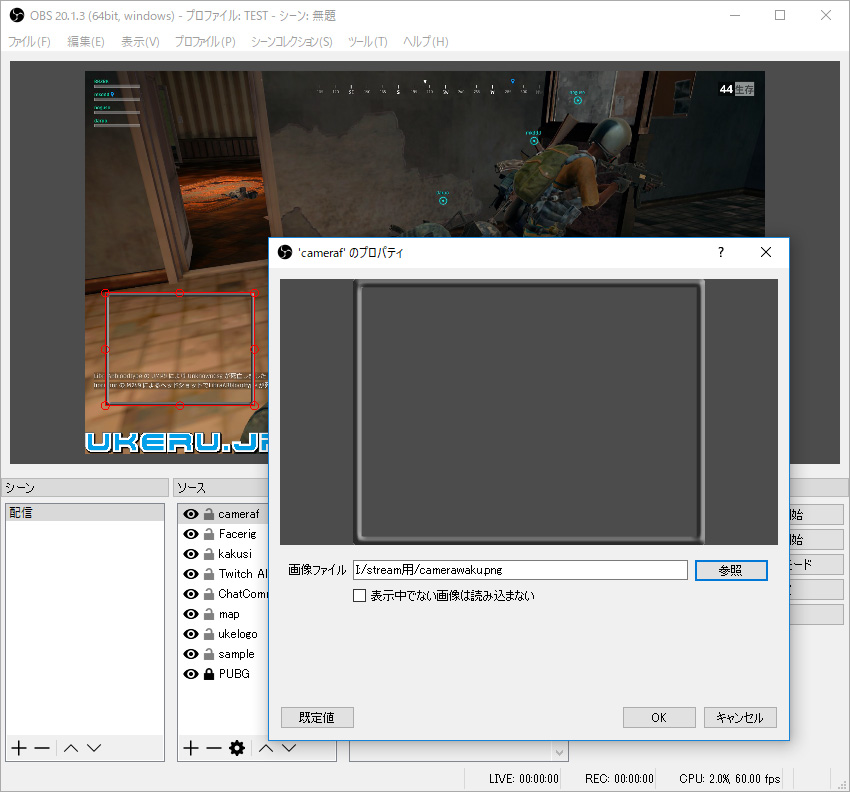Lock the kakusi source
850x792 pixels.
tap(209, 554)
